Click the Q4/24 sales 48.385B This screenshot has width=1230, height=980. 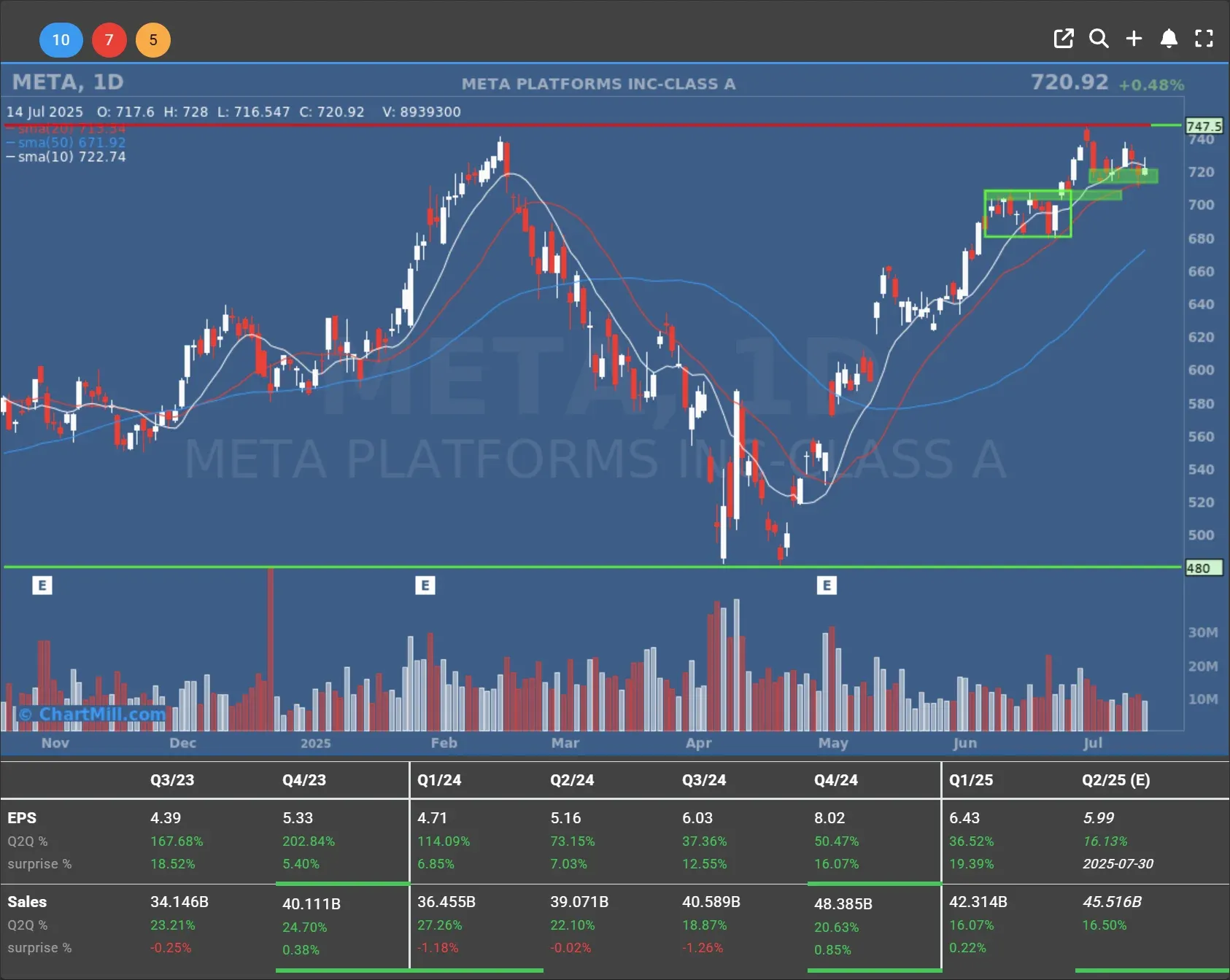(x=843, y=904)
